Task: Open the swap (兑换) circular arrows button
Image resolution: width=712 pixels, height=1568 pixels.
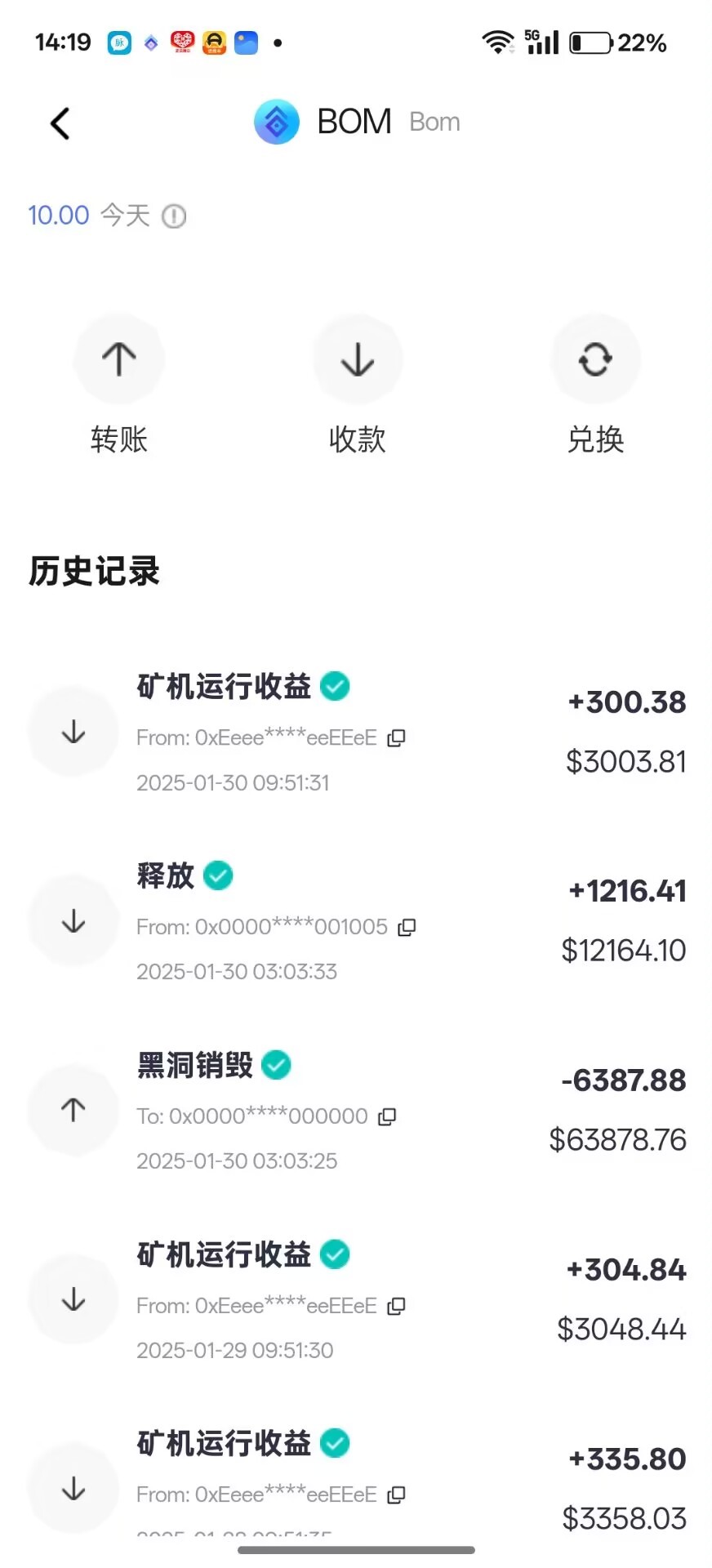Action: coord(595,359)
